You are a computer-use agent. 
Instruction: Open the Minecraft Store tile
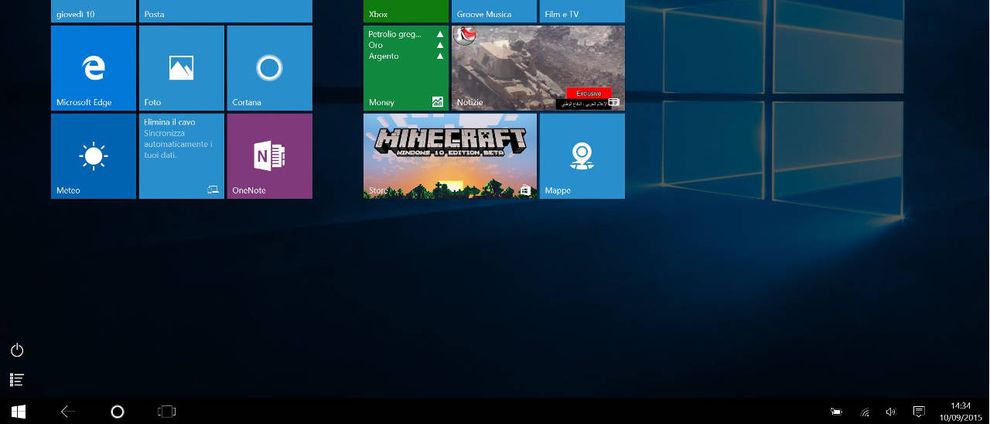coord(450,156)
